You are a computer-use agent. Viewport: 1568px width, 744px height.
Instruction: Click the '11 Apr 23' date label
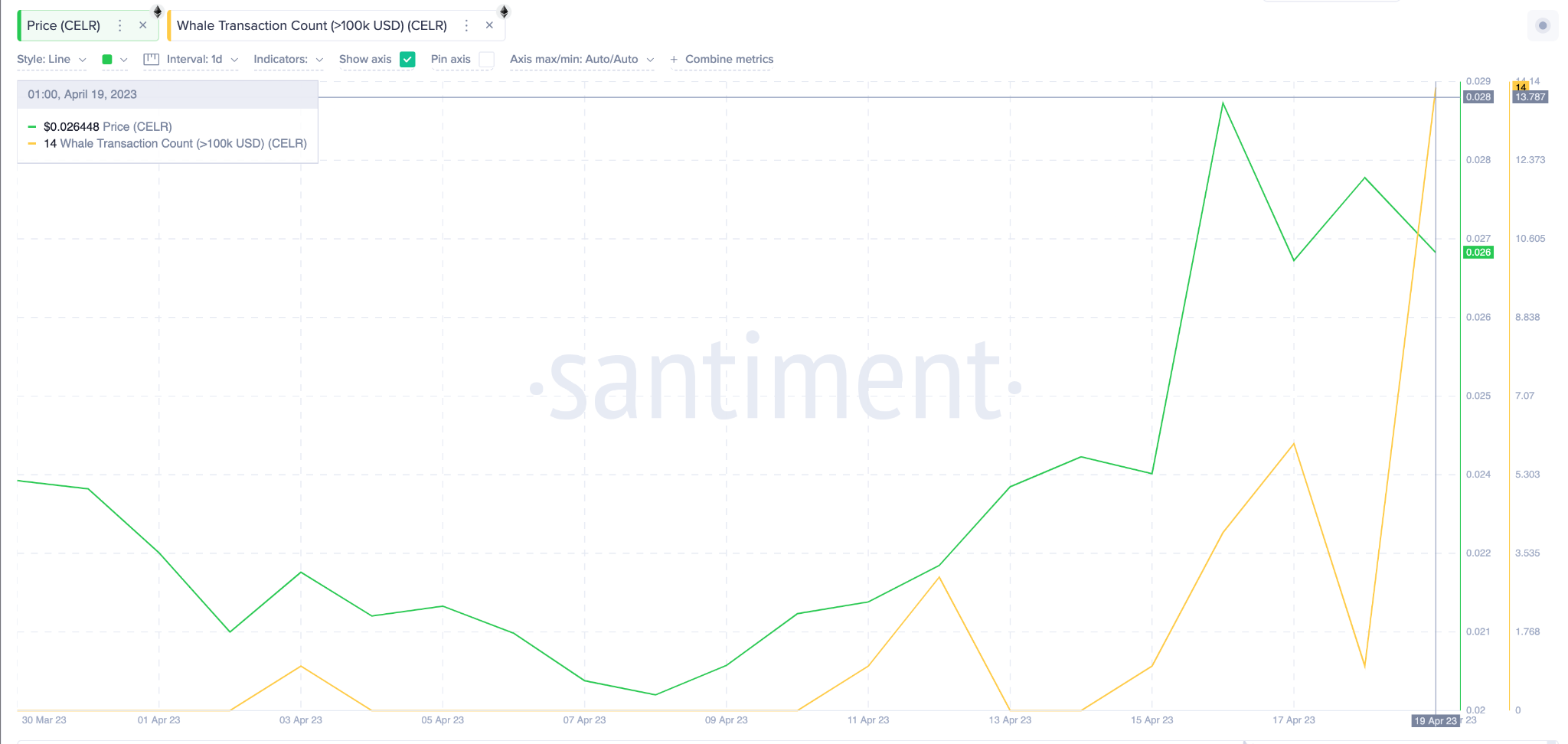click(868, 720)
